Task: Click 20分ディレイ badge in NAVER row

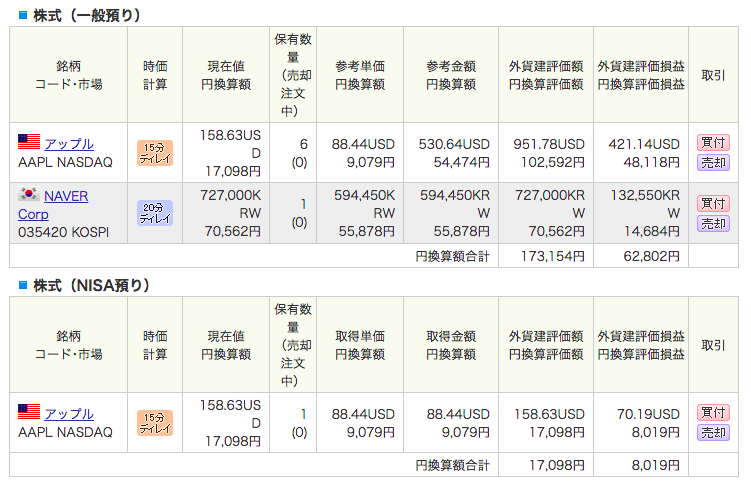Action: (155, 213)
